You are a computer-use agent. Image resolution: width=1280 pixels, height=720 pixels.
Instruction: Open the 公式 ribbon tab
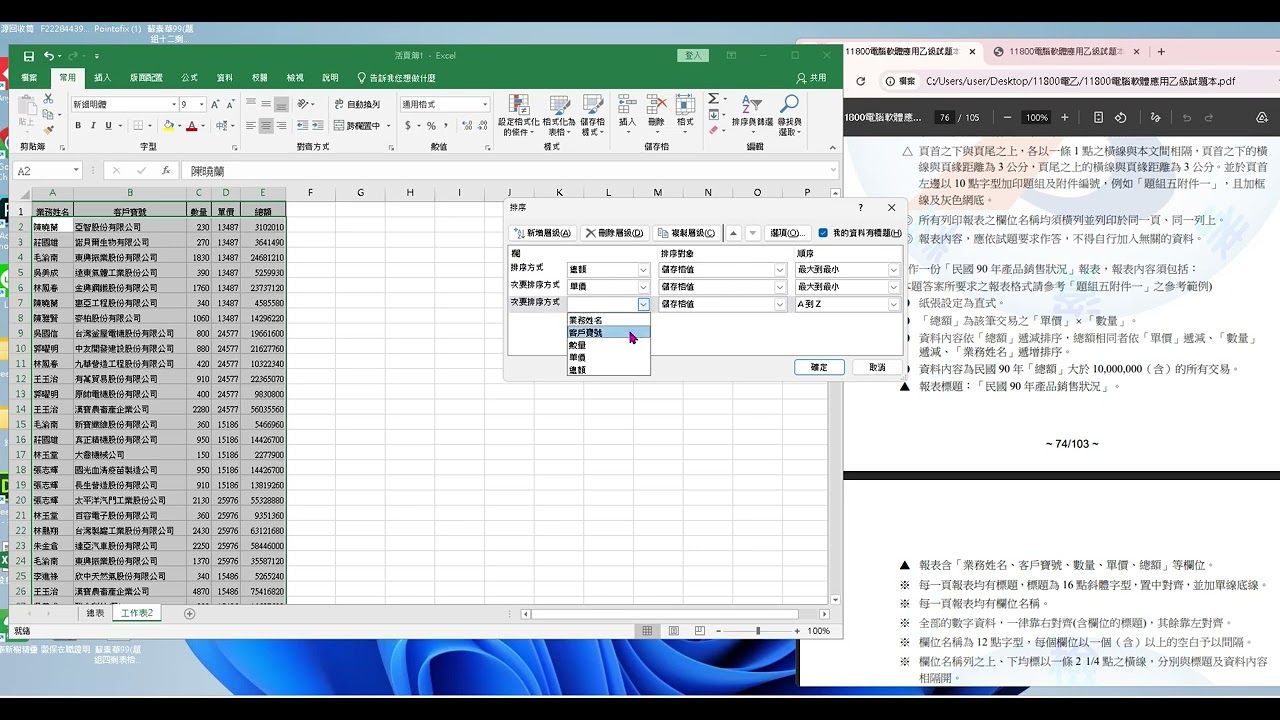click(x=189, y=77)
